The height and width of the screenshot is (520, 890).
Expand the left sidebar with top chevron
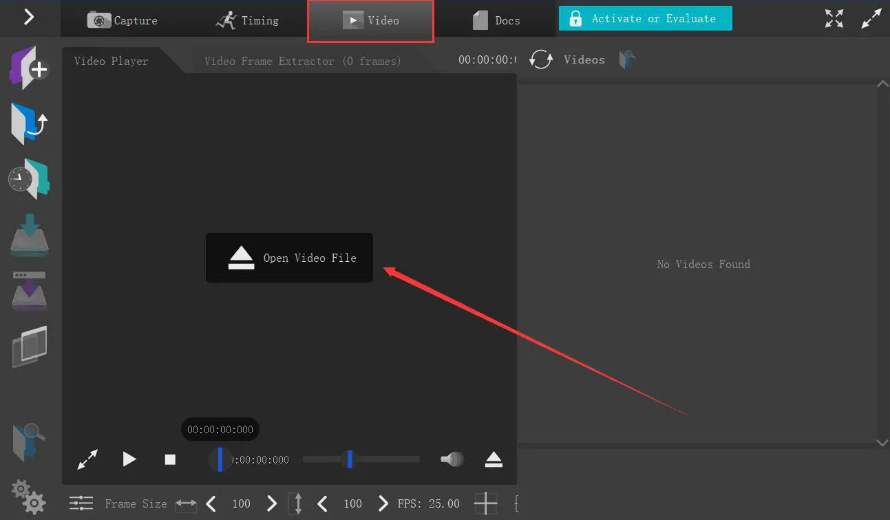point(29,17)
